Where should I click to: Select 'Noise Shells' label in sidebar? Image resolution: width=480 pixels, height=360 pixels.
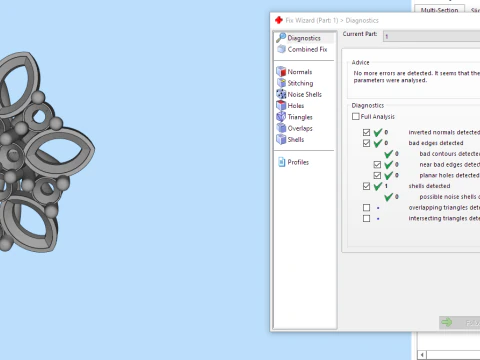click(305, 94)
